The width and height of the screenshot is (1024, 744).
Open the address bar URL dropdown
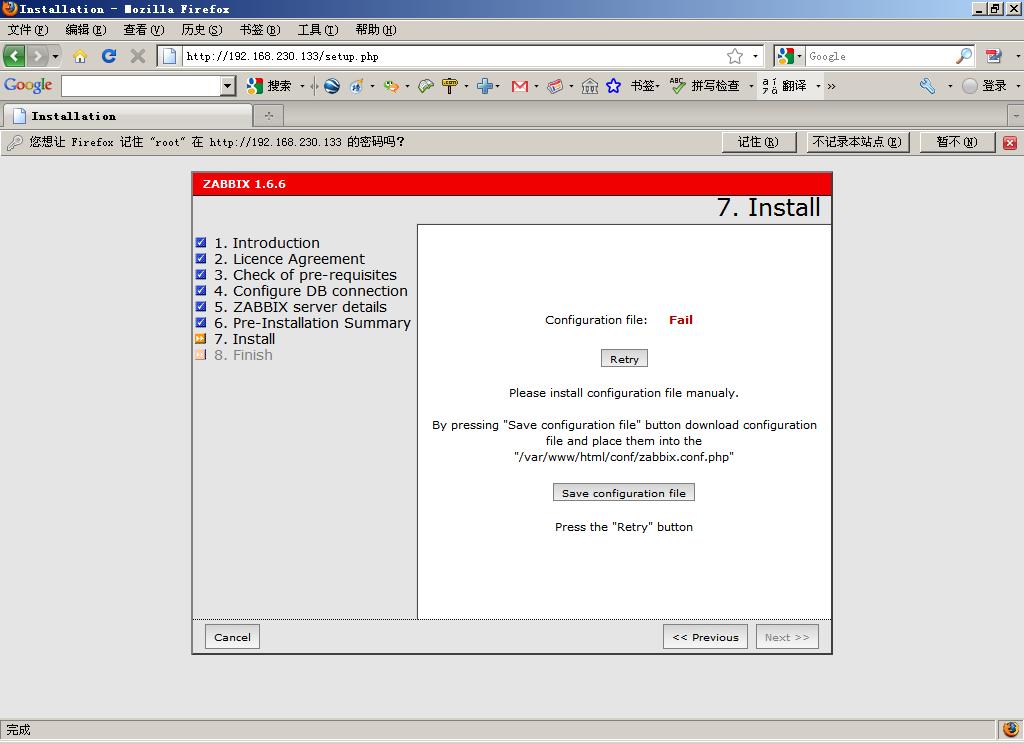click(755, 56)
